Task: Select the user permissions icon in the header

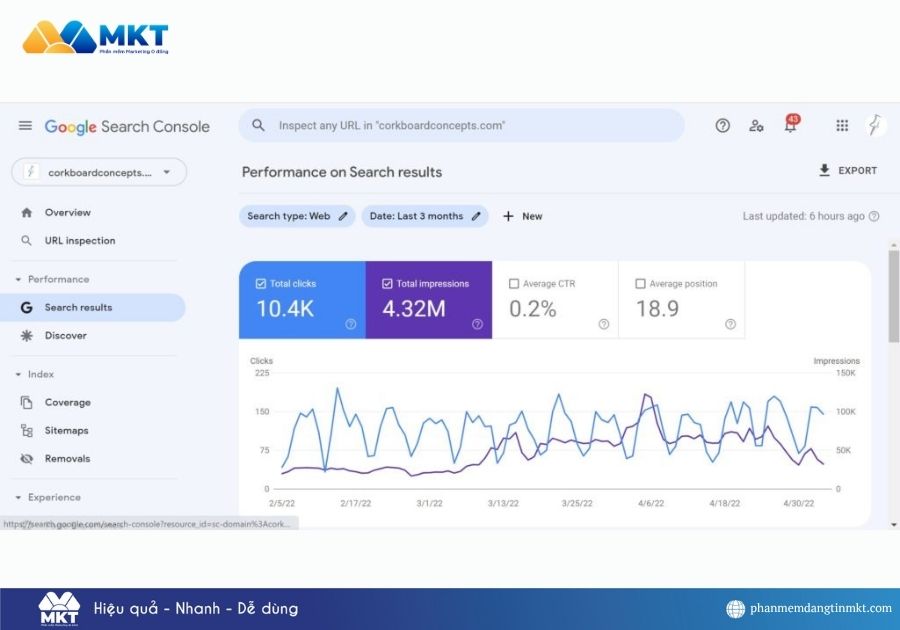Action: [x=756, y=127]
